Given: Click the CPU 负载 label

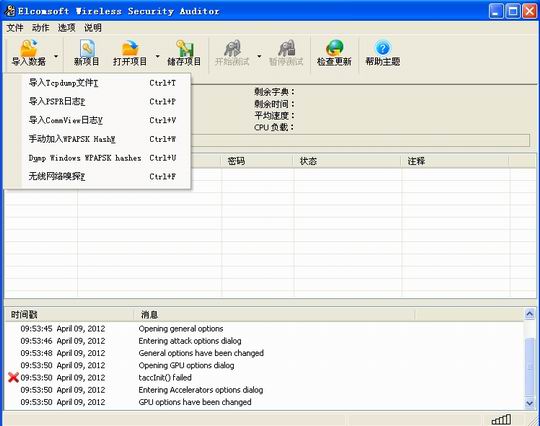Looking at the screenshot, I should 274,127.
